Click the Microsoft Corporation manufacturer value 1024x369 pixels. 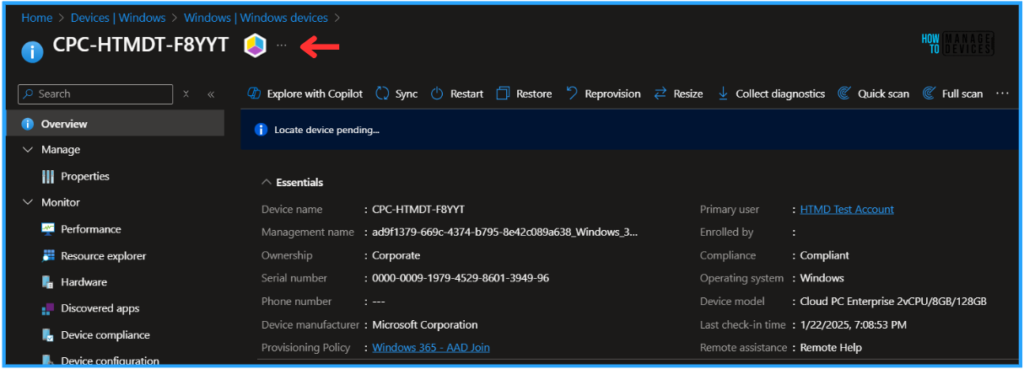click(425, 325)
